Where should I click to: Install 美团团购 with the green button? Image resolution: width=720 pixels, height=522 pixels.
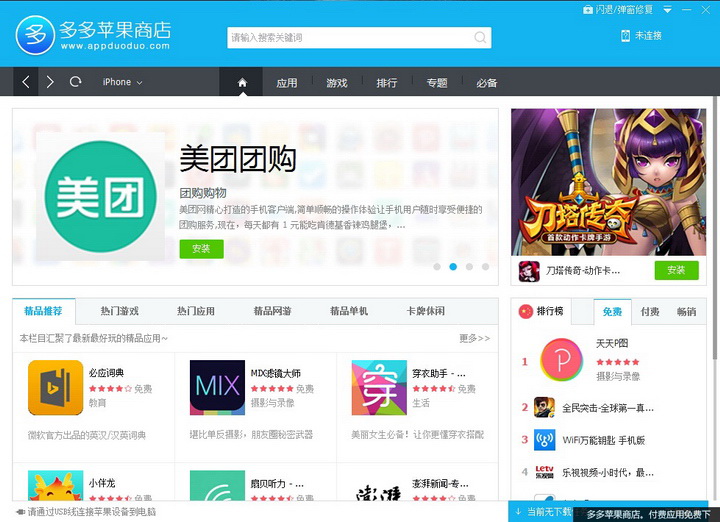point(201,248)
